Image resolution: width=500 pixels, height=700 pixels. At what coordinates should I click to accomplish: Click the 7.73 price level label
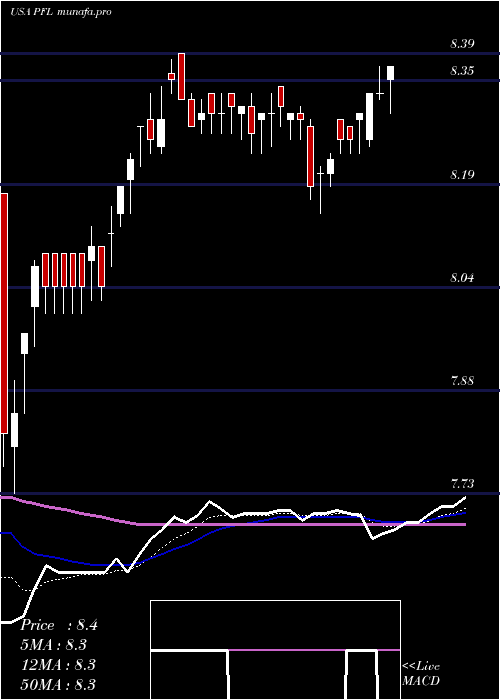coord(462,484)
